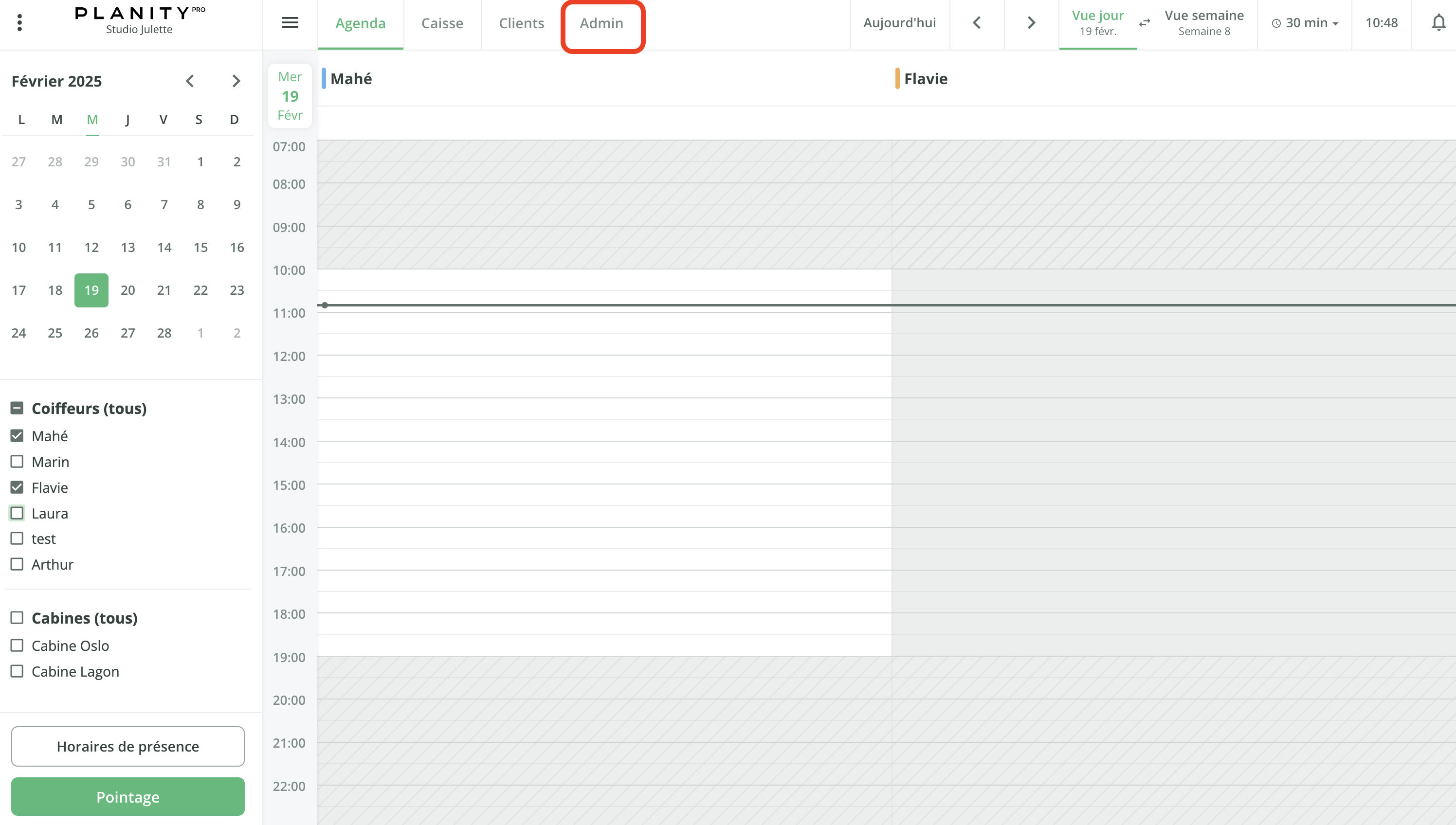This screenshot has width=1456, height=825.
Task: Enable the Laura coiffeur checkbox
Action: (16, 513)
